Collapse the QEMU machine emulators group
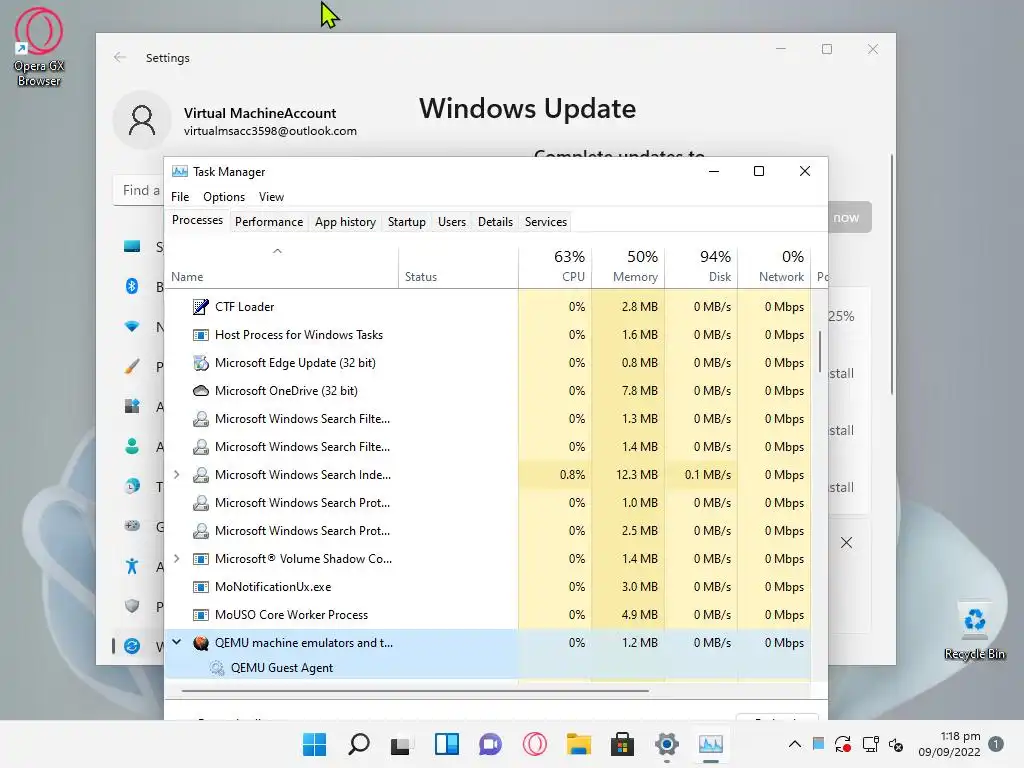The height and width of the screenshot is (768, 1024). pyautogui.click(x=176, y=643)
